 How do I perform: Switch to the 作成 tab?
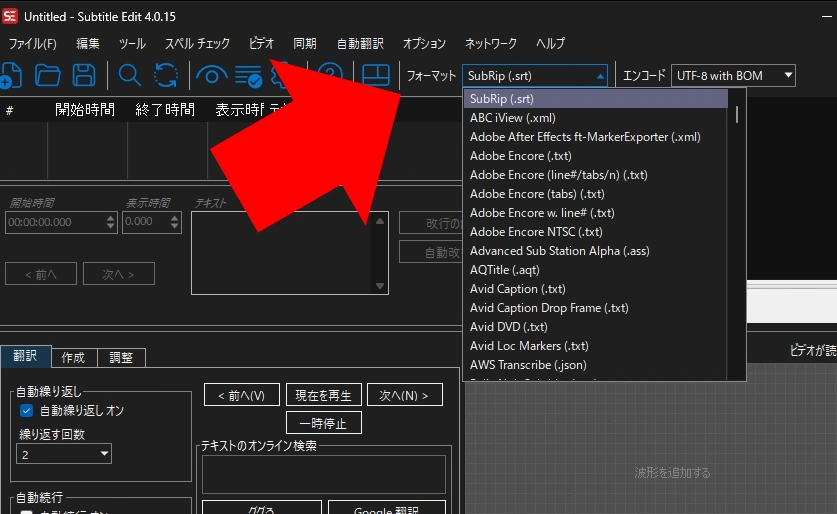coord(74,357)
